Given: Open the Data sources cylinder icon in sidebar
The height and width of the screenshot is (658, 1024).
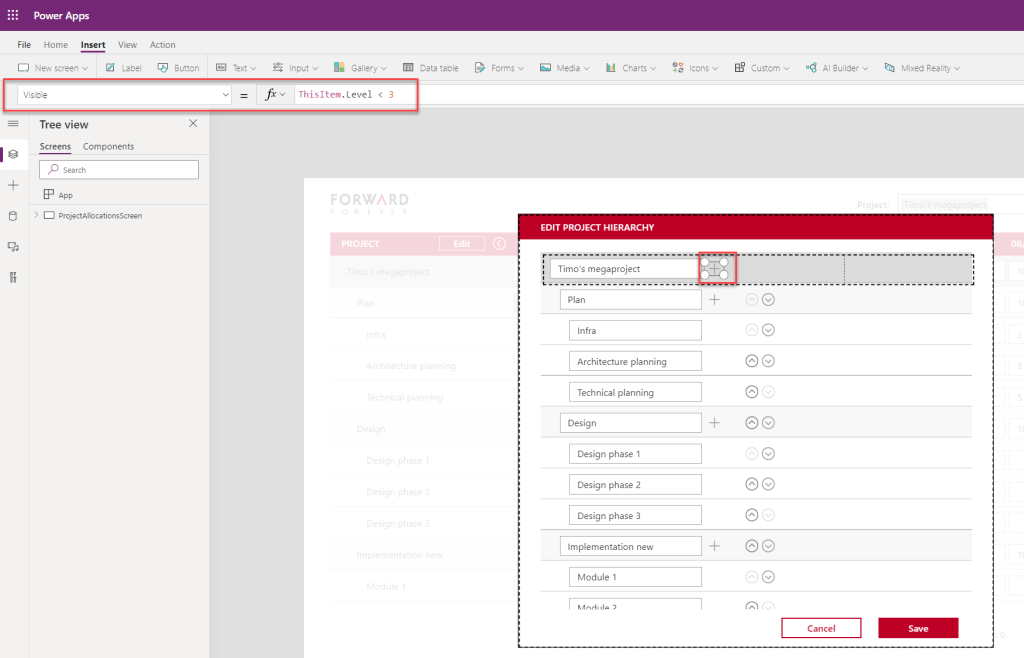Looking at the screenshot, I should coord(13,216).
